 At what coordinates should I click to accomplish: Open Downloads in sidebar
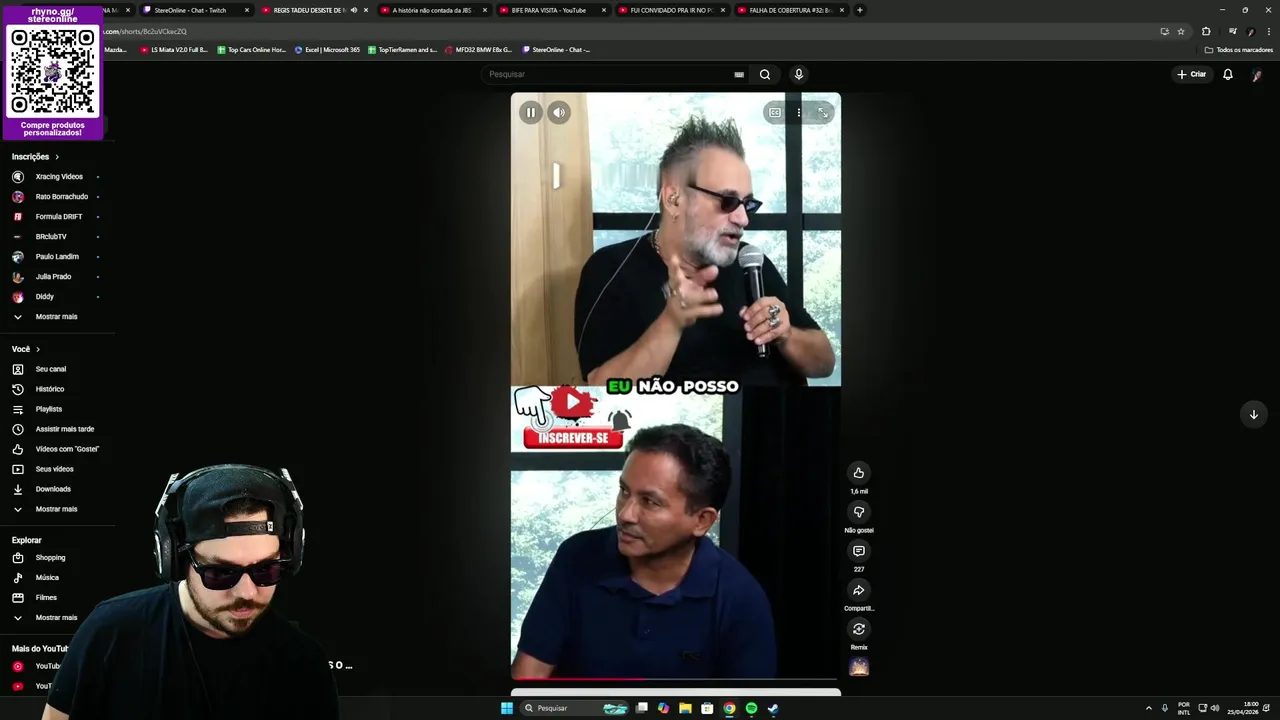pyautogui.click(x=55, y=489)
